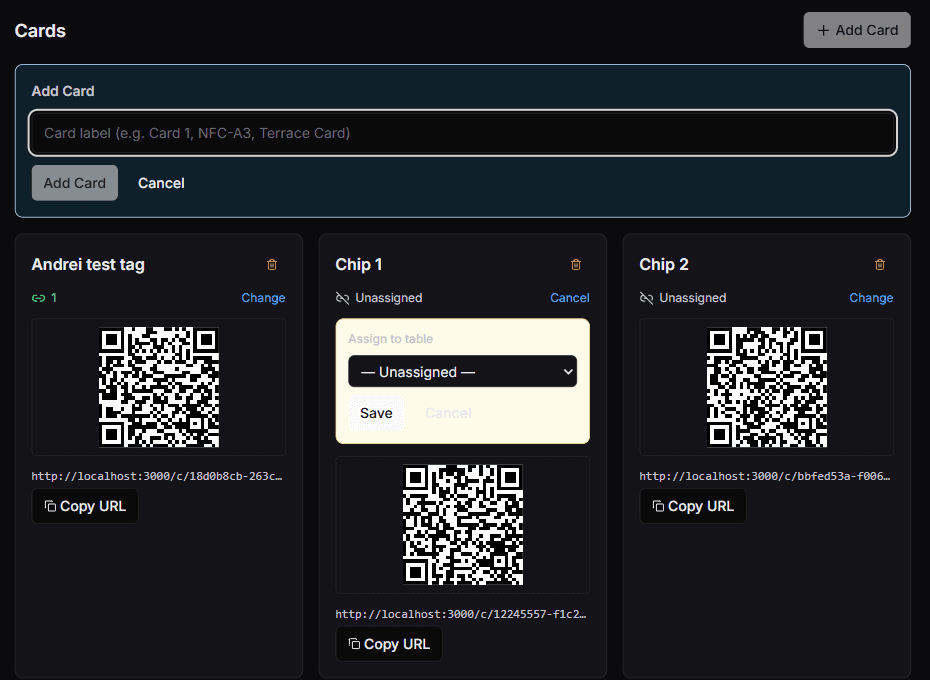Save the Chip 1 table assignment
930x680 pixels.
(x=376, y=413)
